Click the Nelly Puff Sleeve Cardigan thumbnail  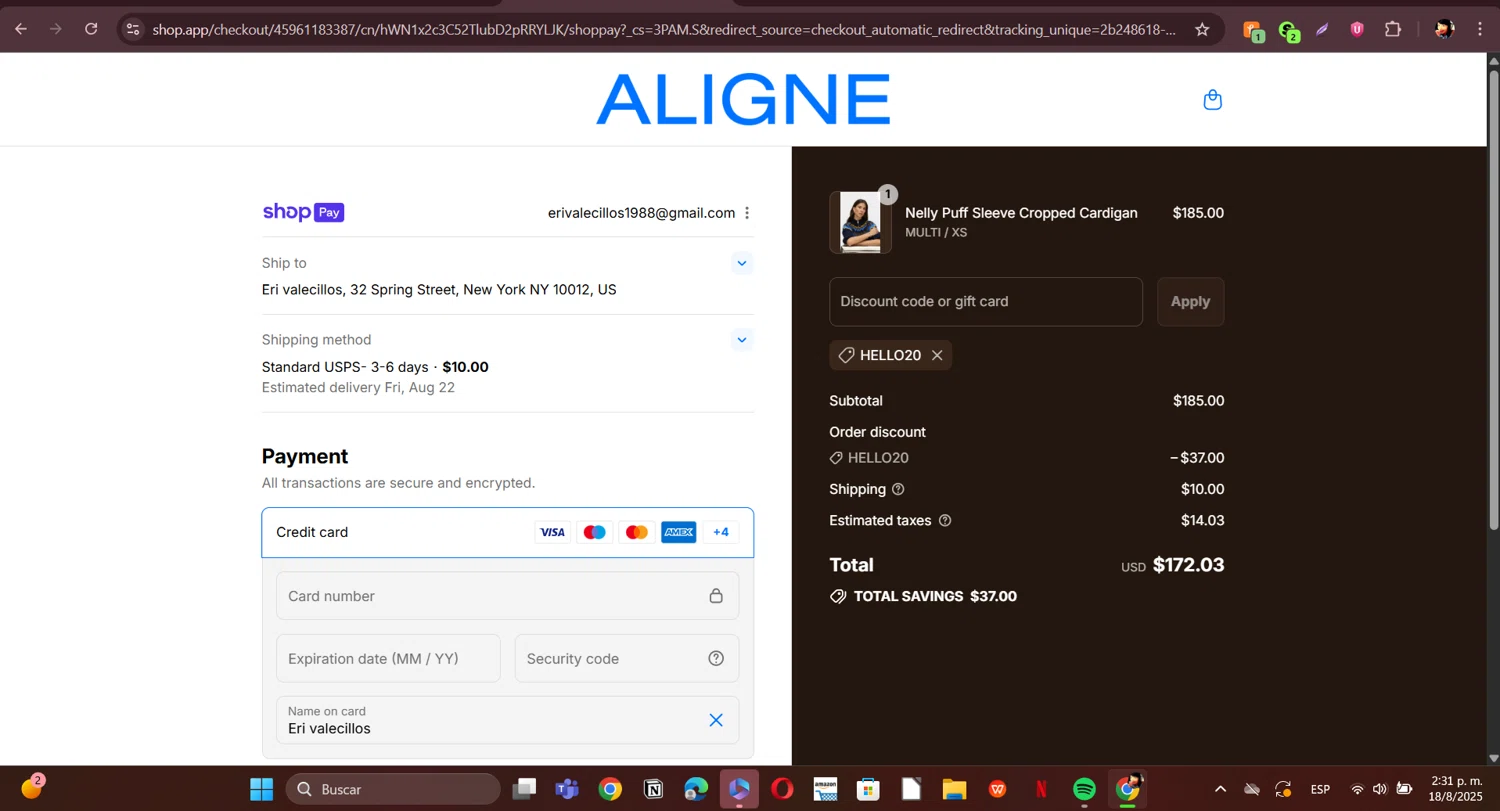point(860,222)
